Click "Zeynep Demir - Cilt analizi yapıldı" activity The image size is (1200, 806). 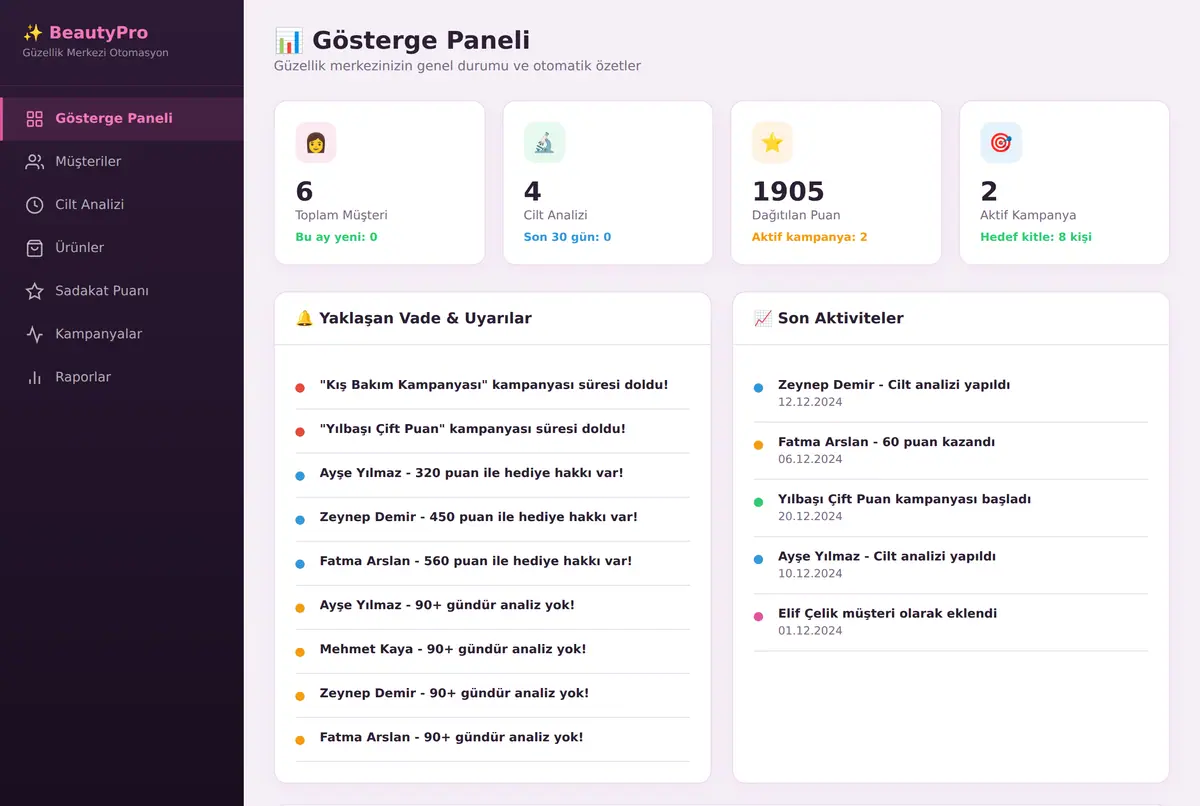(x=951, y=394)
